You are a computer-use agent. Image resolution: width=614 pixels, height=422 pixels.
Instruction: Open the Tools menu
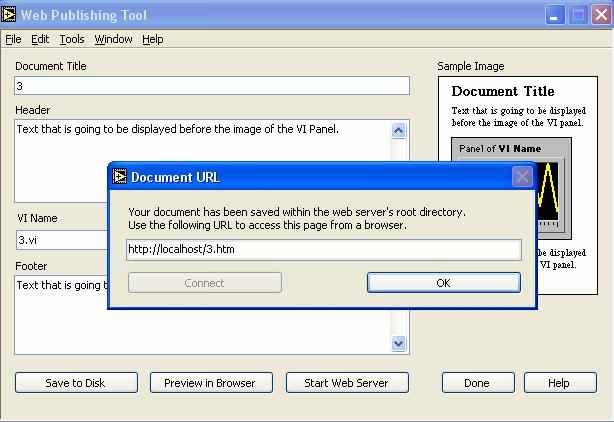pyautogui.click(x=72, y=39)
